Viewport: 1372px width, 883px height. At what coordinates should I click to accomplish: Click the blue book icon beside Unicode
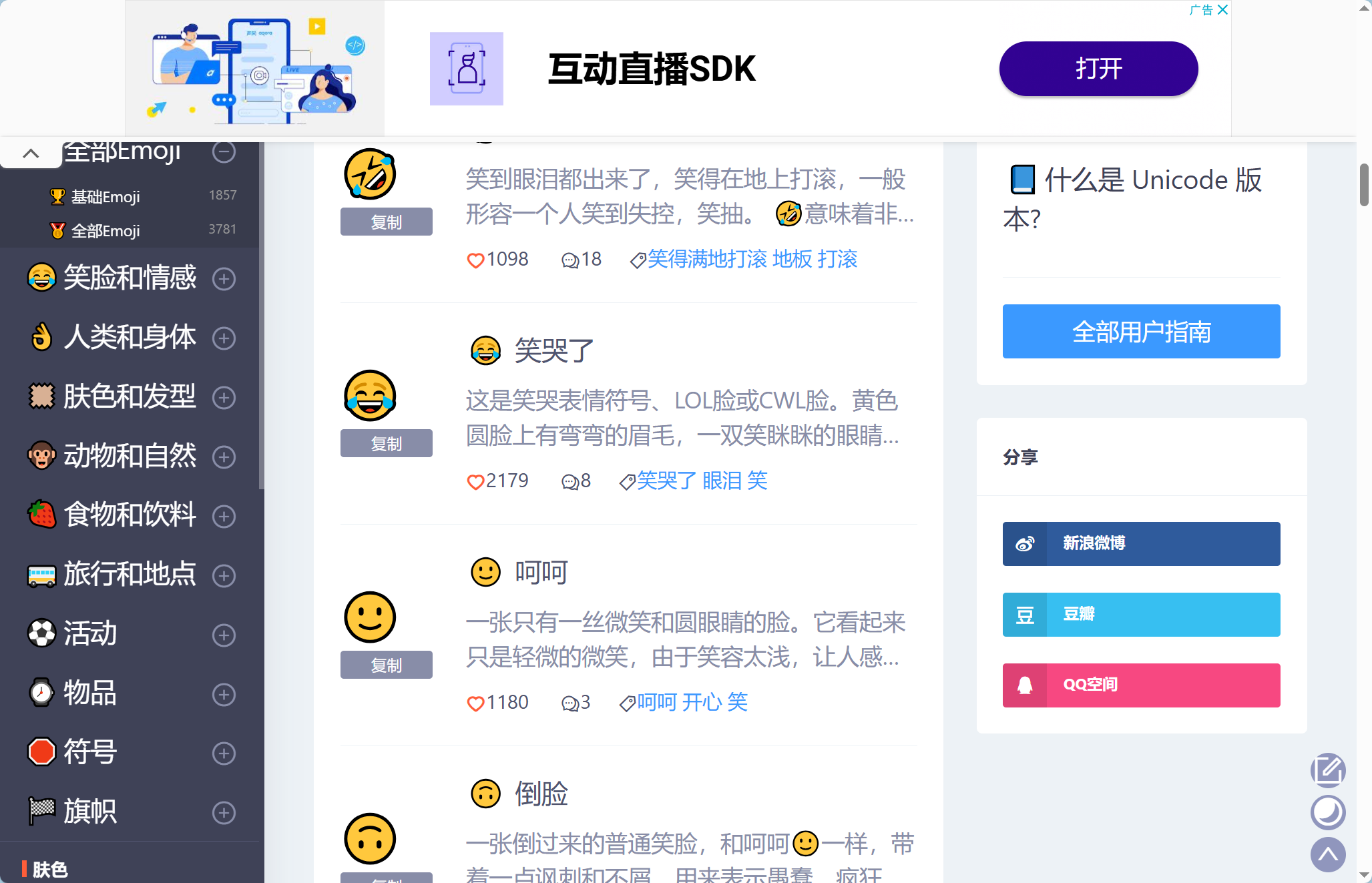pyautogui.click(x=1022, y=180)
